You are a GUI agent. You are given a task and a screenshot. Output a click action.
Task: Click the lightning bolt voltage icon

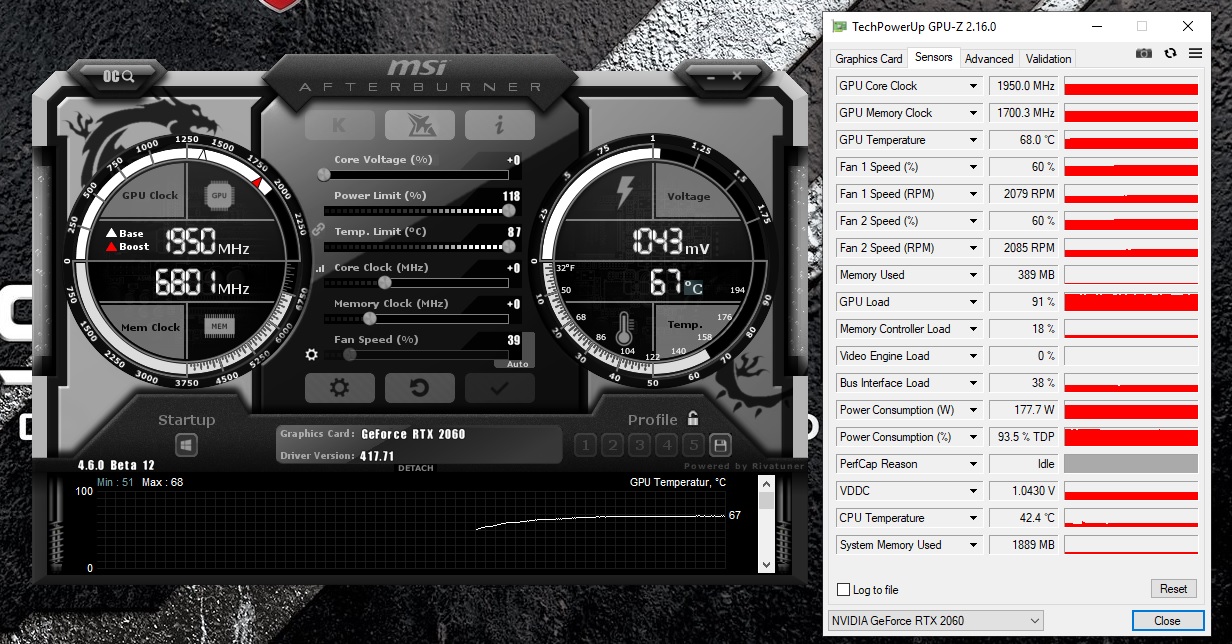(x=626, y=192)
